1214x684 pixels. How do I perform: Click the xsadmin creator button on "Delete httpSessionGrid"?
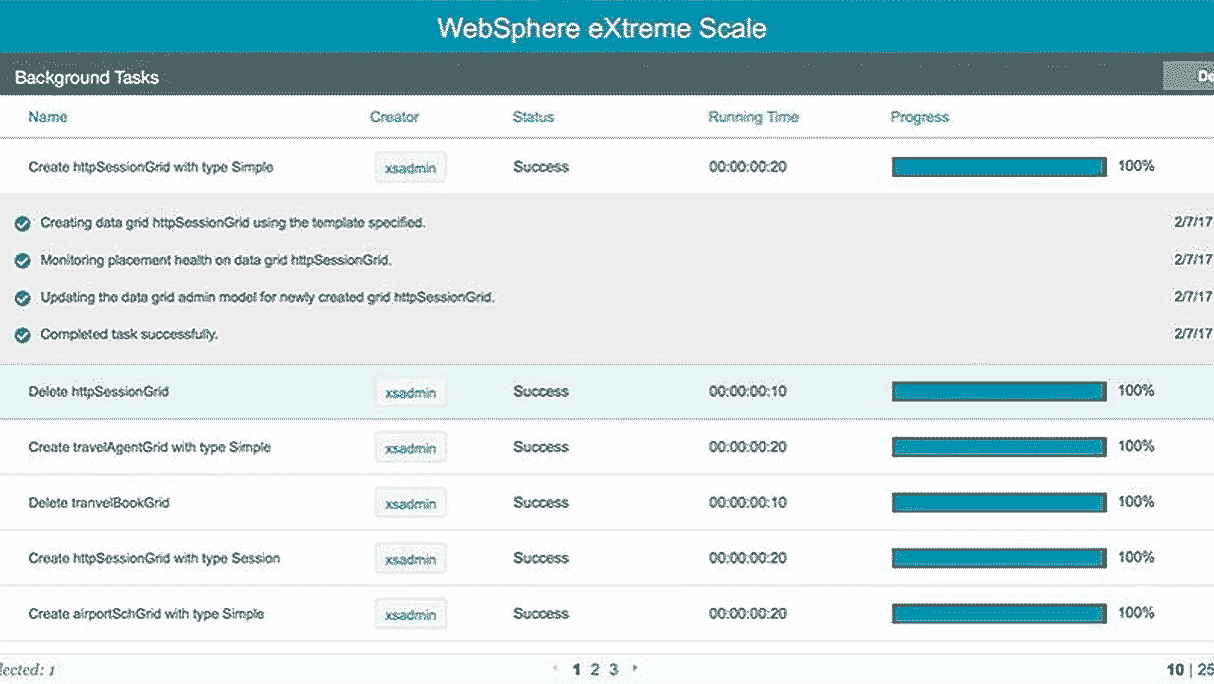[x=410, y=391]
